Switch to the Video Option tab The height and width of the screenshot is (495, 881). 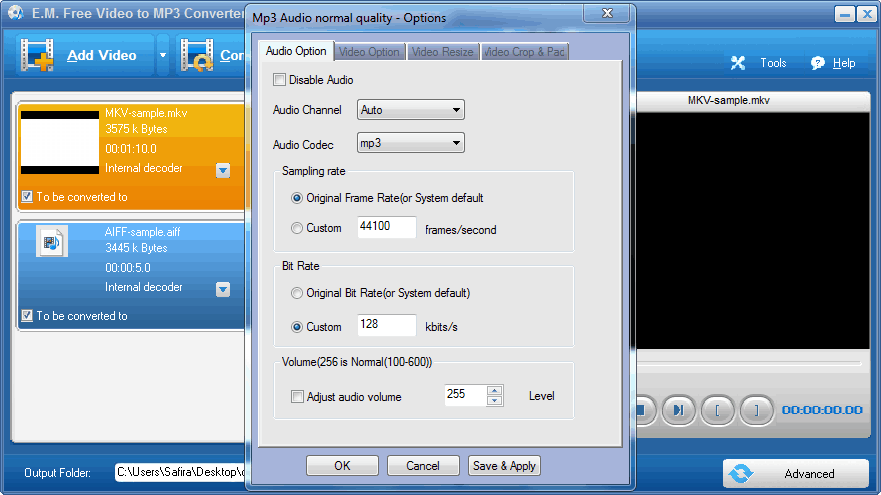(x=369, y=52)
